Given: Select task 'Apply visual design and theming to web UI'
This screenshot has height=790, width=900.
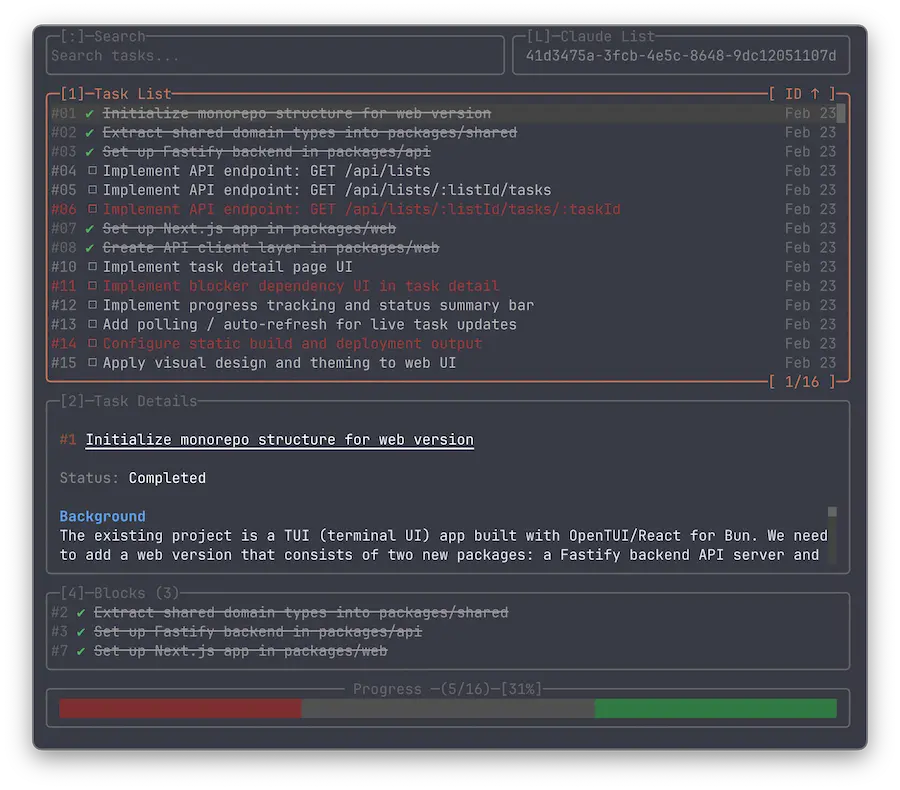Looking at the screenshot, I should [x=279, y=363].
